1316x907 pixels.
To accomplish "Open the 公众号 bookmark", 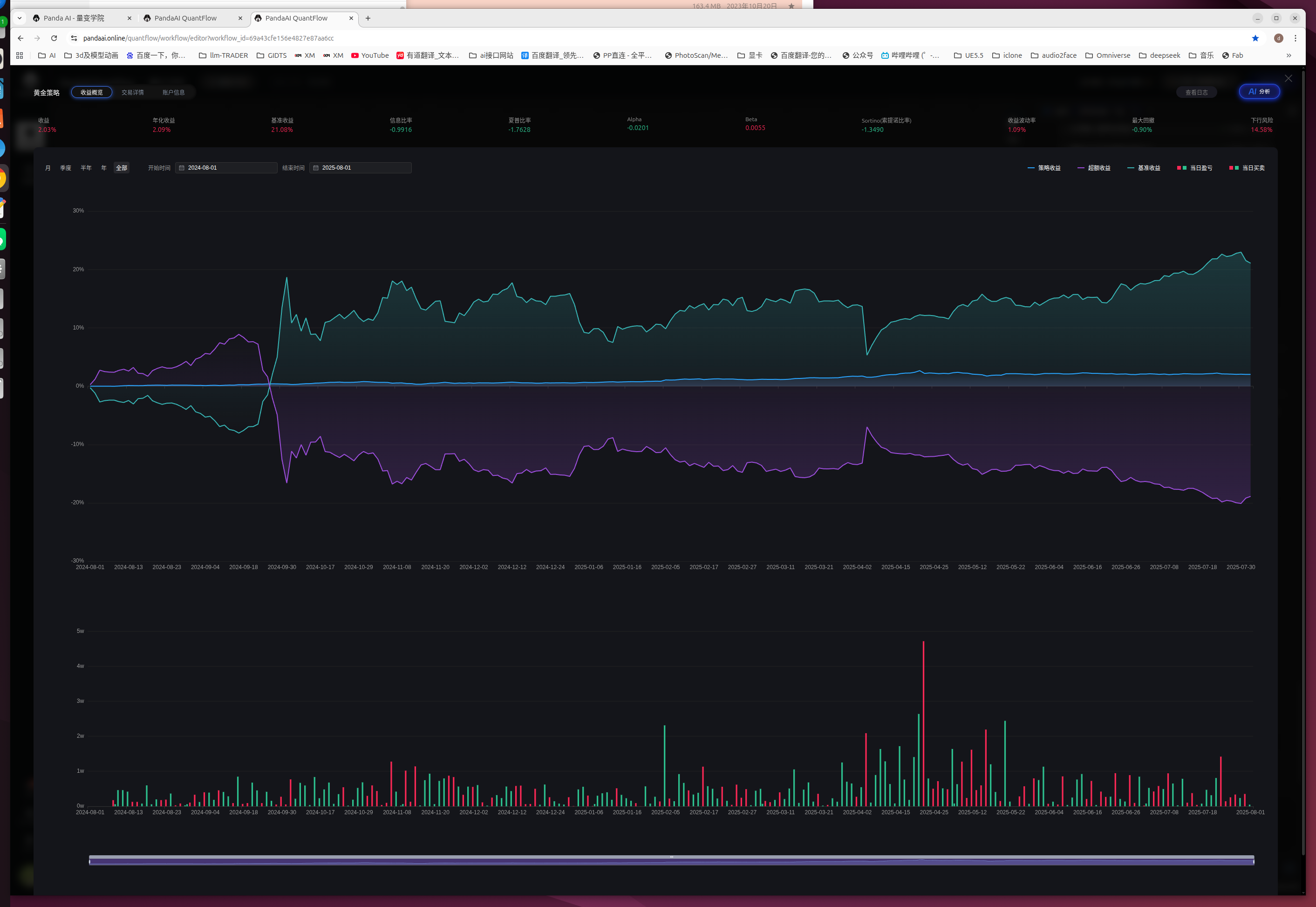I will click(858, 55).
